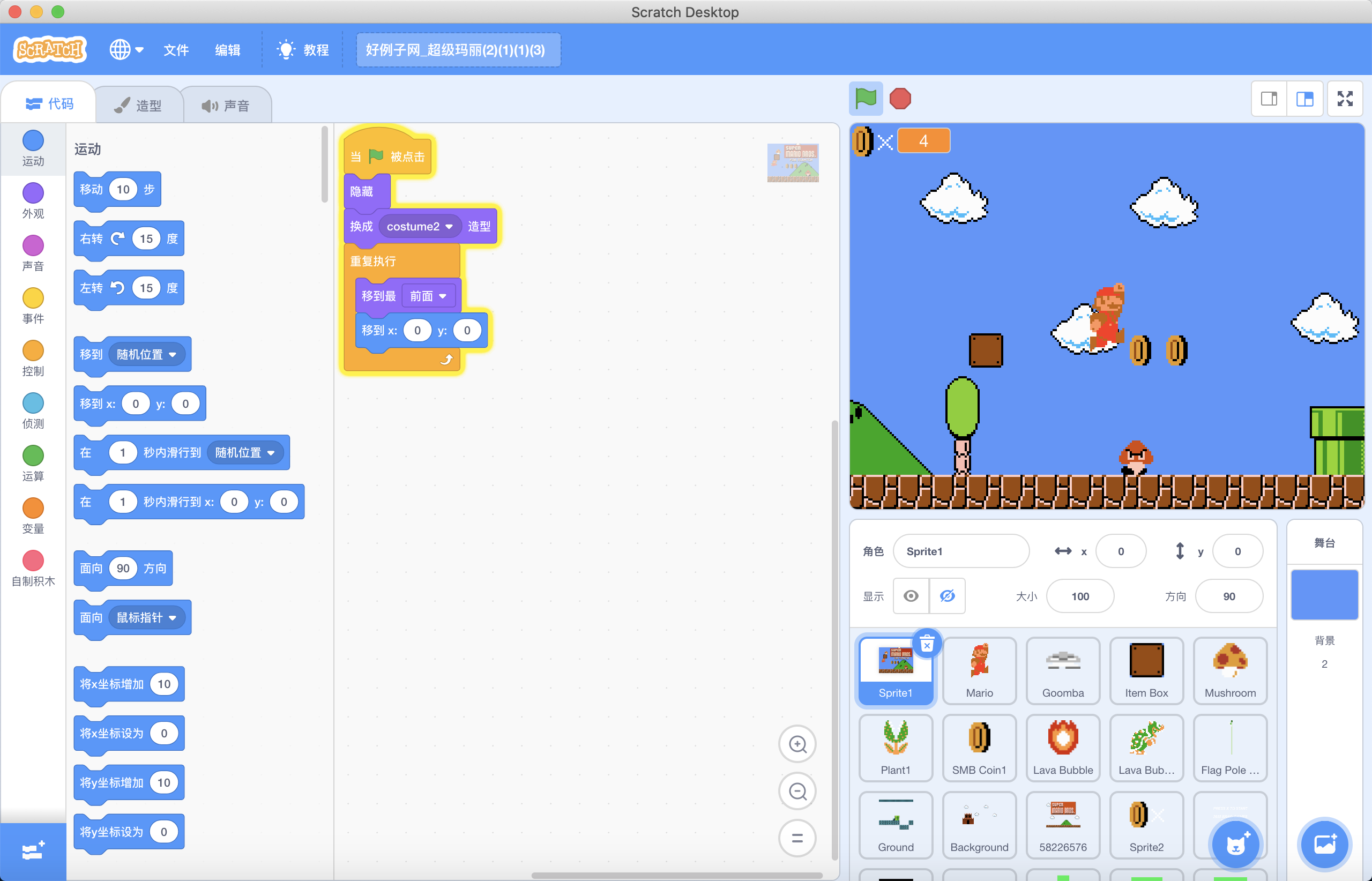Select the Item Box sprite
1372x881 pixels.
click(x=1146, y=670)
